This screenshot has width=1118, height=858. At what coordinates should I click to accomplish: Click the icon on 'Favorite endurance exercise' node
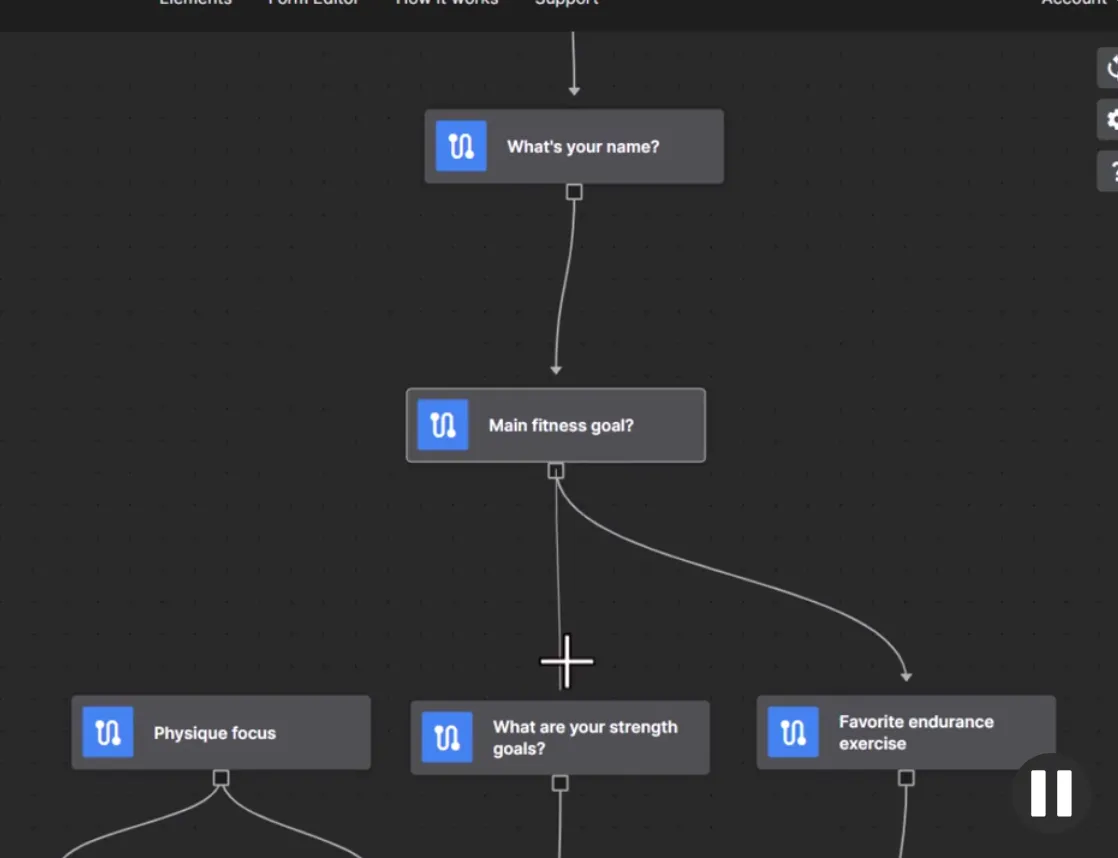click(x=792, y=731)
